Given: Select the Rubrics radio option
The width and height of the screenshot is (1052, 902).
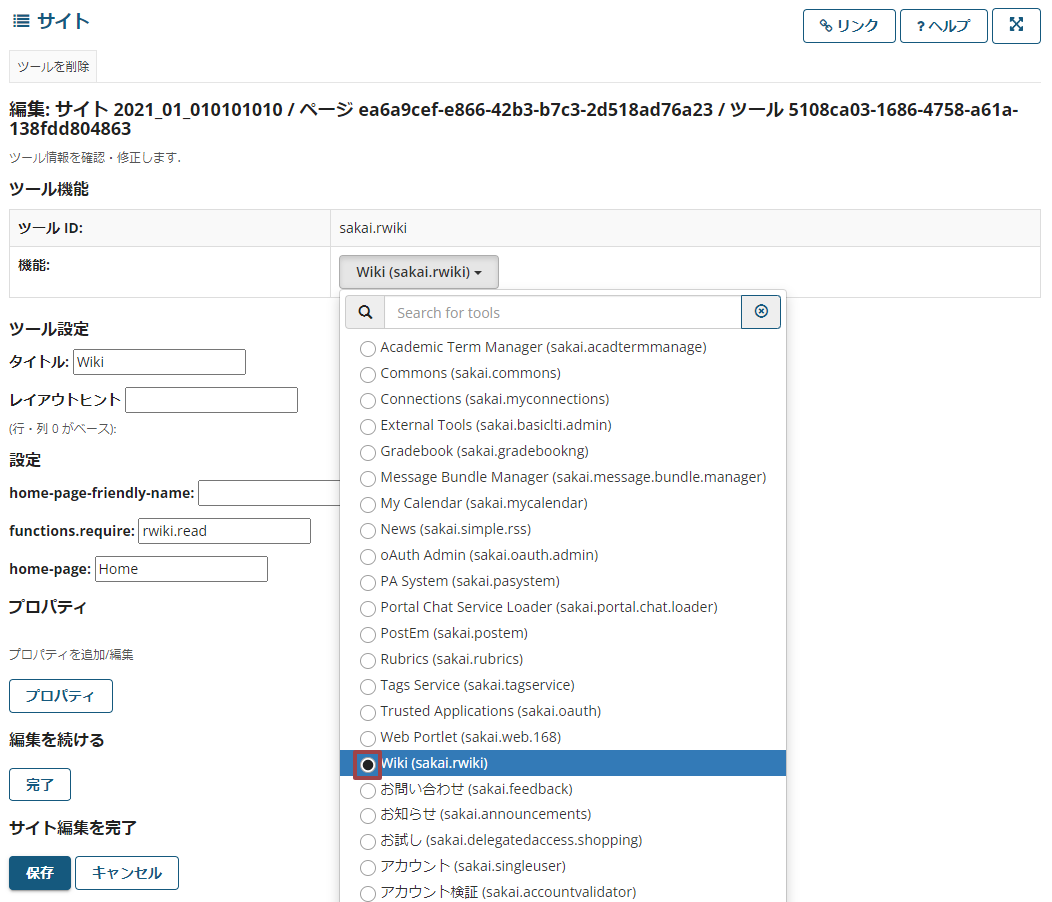Looking at the screenshot, I should (x=368, y=660).
